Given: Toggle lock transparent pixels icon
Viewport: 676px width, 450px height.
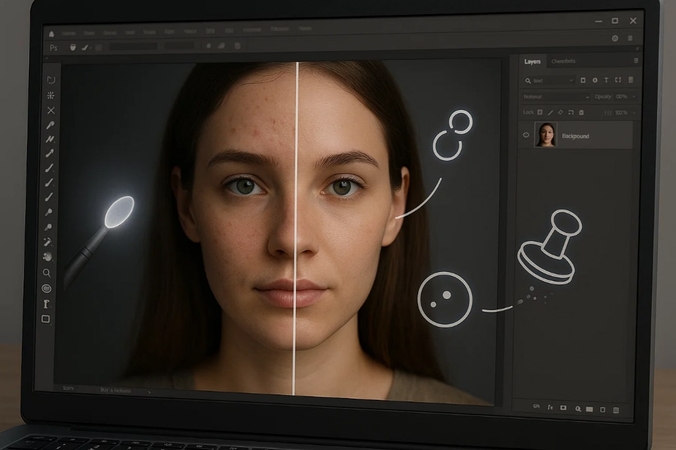Looking at the screenshot, I should tap(540, 112).
